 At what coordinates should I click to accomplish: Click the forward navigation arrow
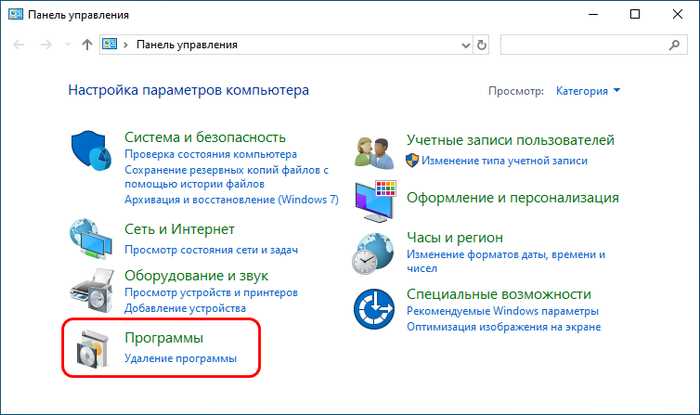(46, 45)
